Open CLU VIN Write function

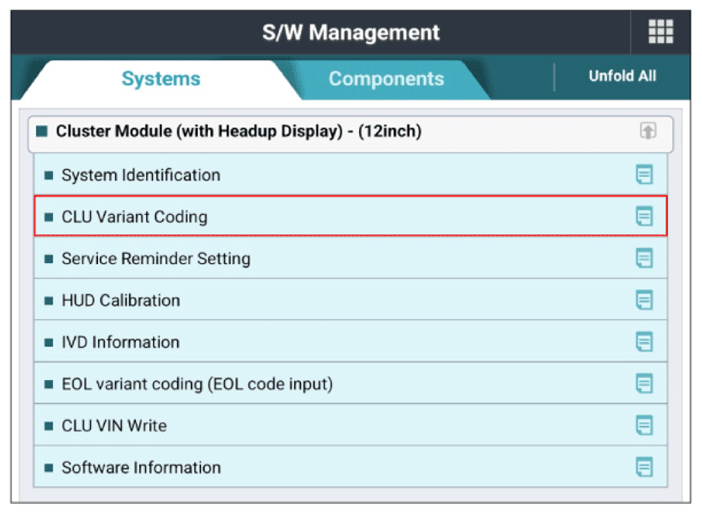point(351,425)
